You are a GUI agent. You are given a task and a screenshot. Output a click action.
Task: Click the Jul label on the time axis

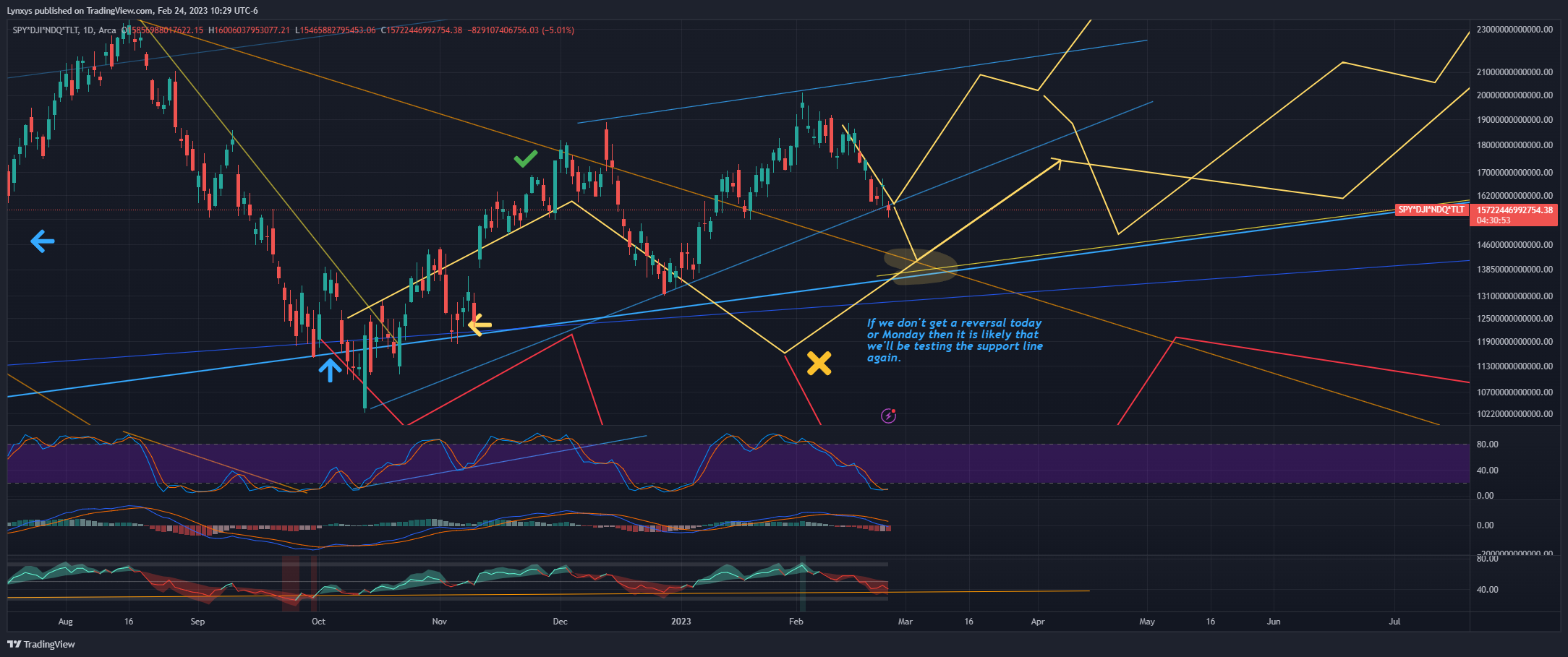point(1394,622)
